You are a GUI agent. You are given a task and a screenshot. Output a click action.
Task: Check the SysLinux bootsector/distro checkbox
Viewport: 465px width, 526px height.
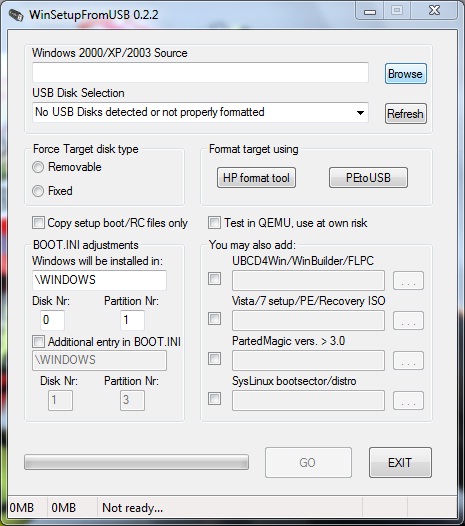click(214, 399)
